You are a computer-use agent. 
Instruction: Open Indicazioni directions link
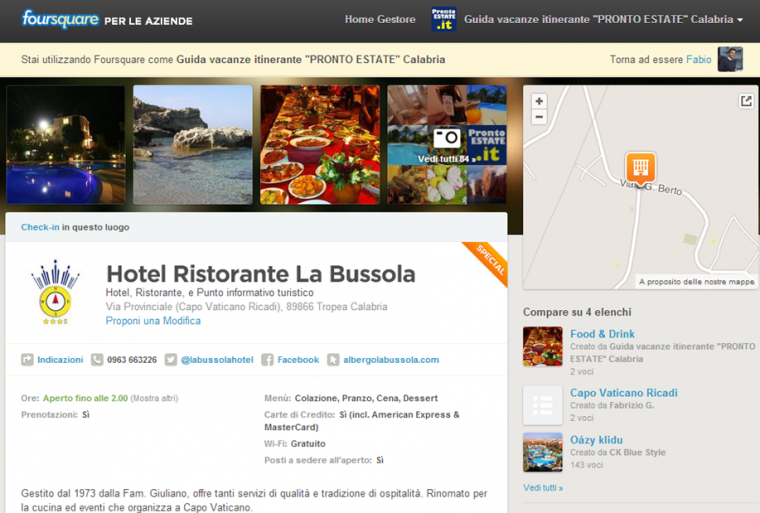pyautogui.click(x=60, y=360)
